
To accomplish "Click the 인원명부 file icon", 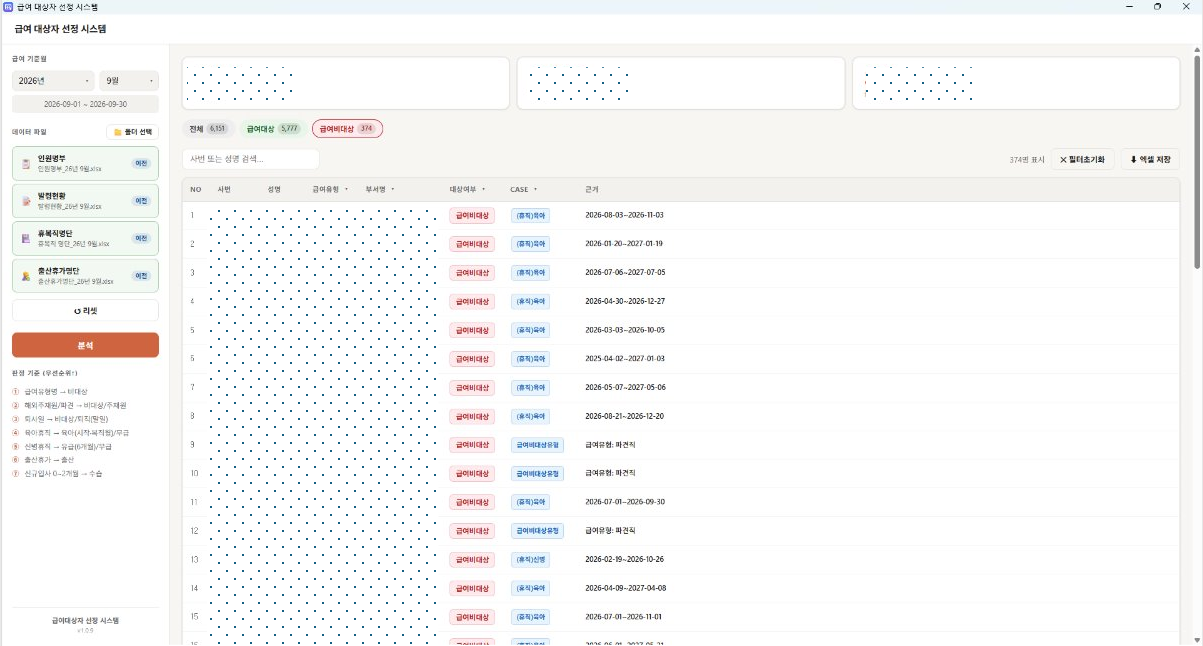I will [x=26, y=164].
